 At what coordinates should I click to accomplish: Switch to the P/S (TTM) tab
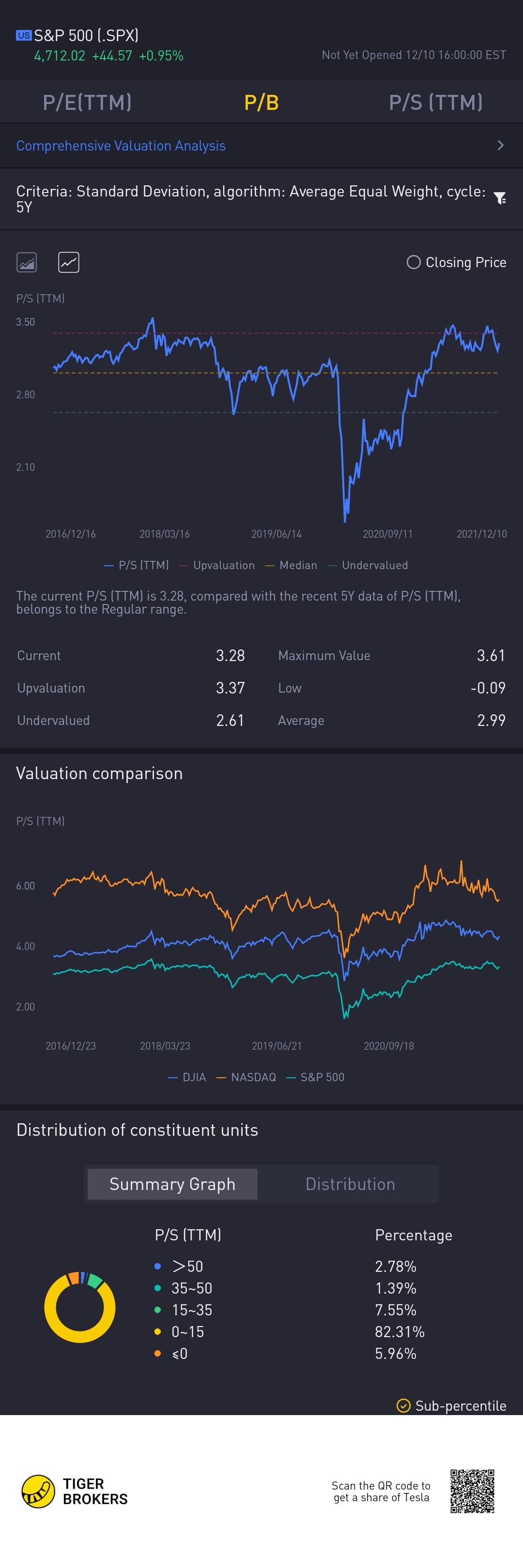(435, 102)
